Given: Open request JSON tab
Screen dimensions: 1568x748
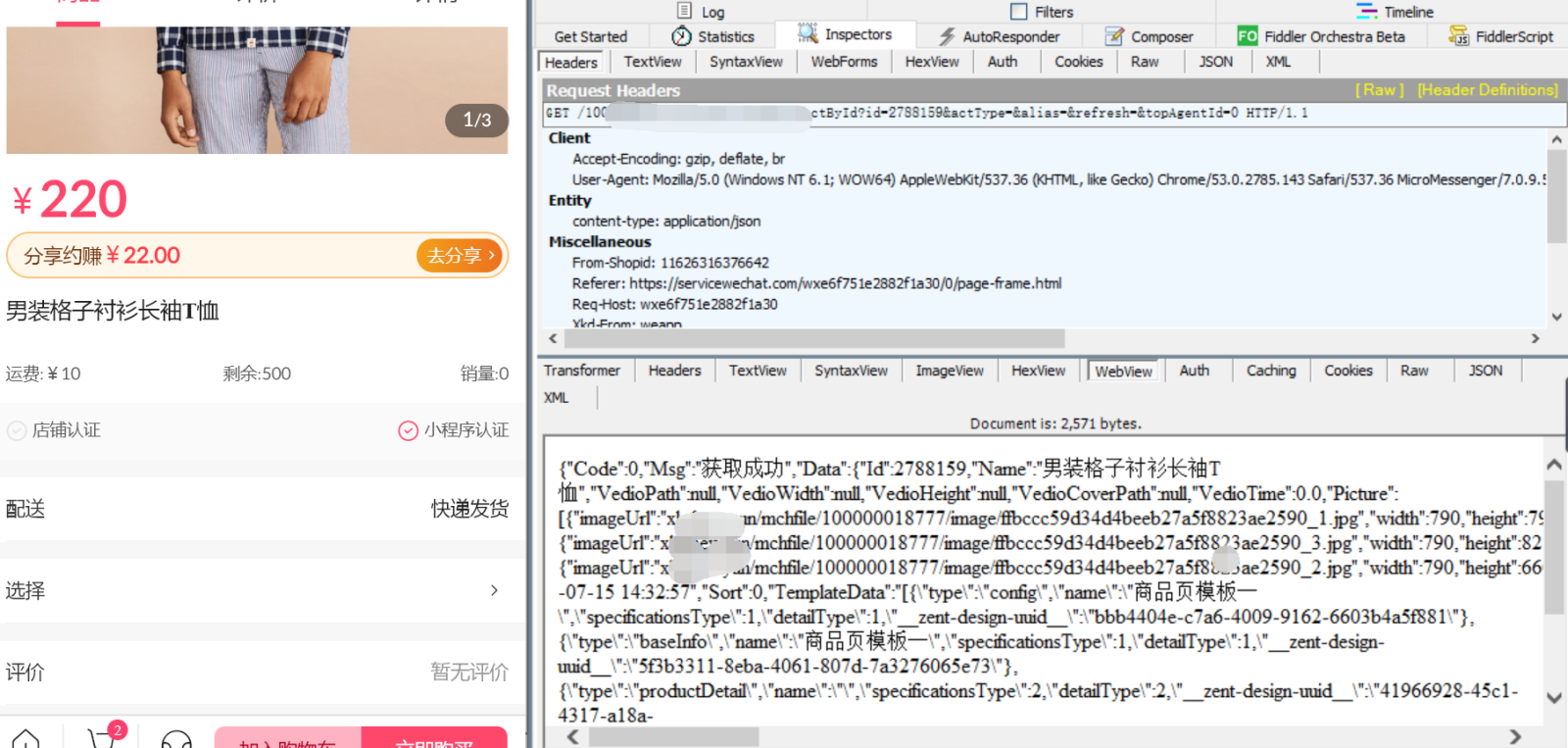Looking at the screenshot, I should (x=1216, y=62).
